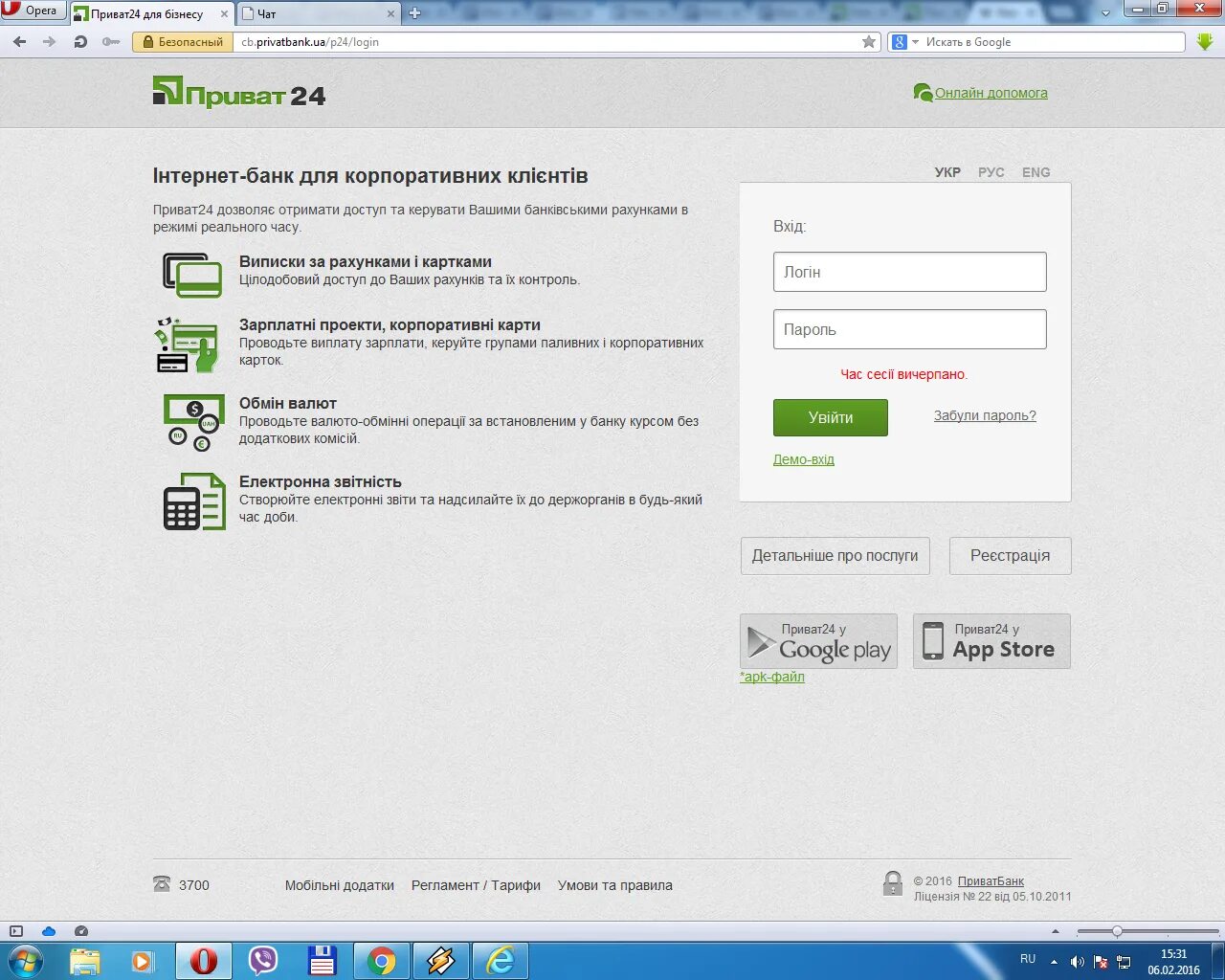Download the *apk-файл link
The width and height of the screenshot is (1225, 980).
pos(772,677)
